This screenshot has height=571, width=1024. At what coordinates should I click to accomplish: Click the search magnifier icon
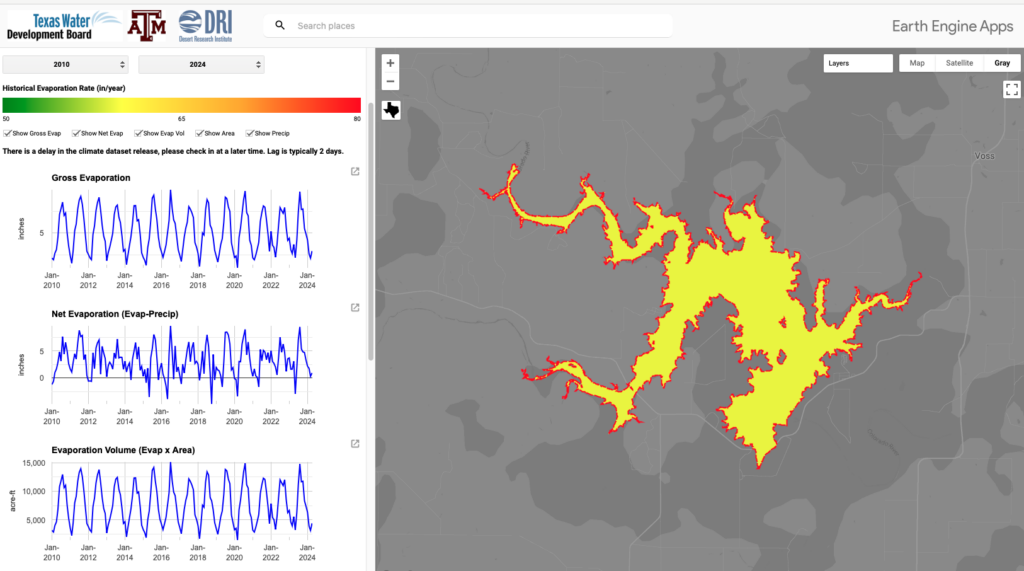coord(280,25)
